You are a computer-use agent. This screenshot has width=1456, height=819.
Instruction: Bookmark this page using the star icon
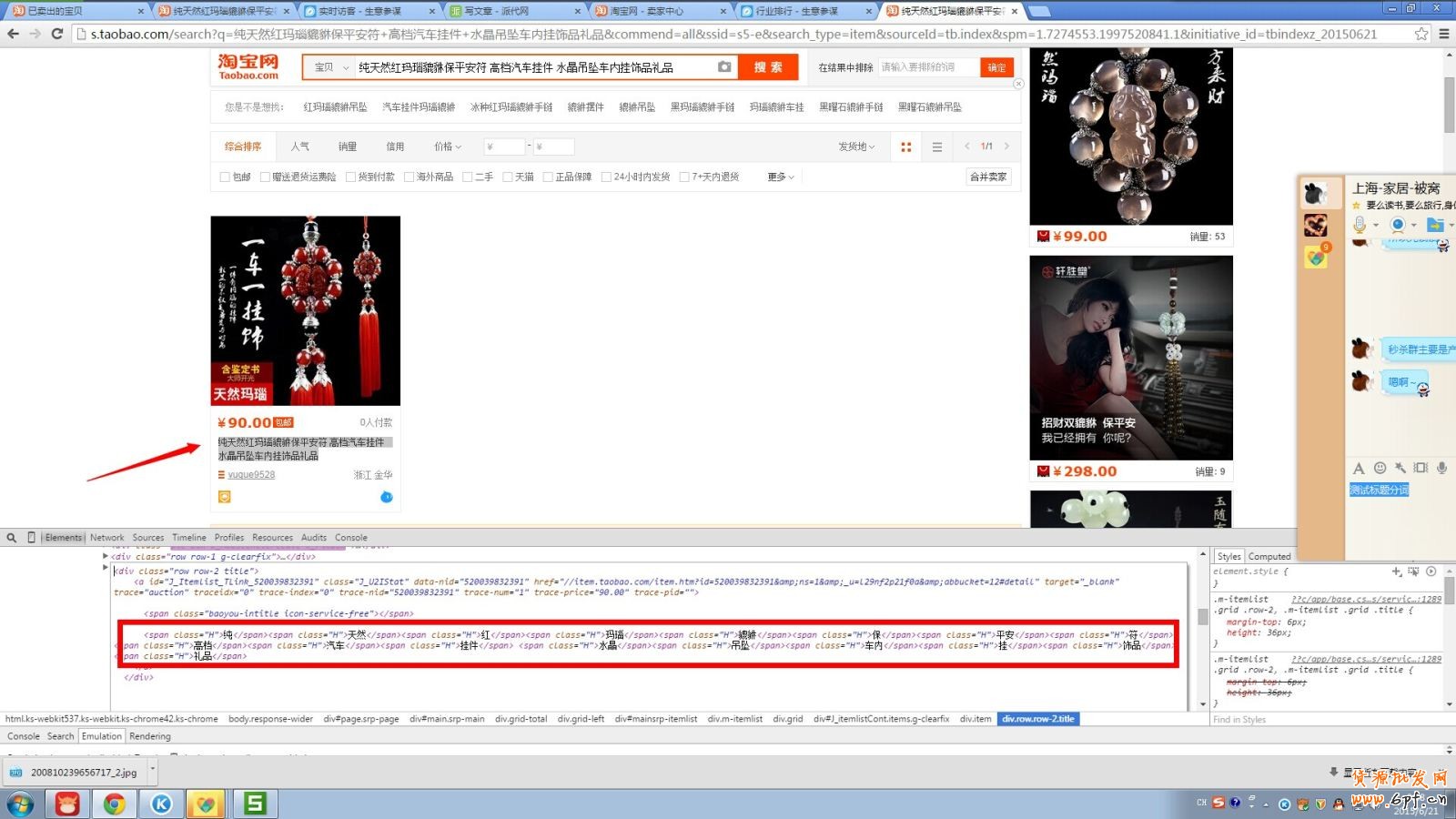pos(1421,34)
